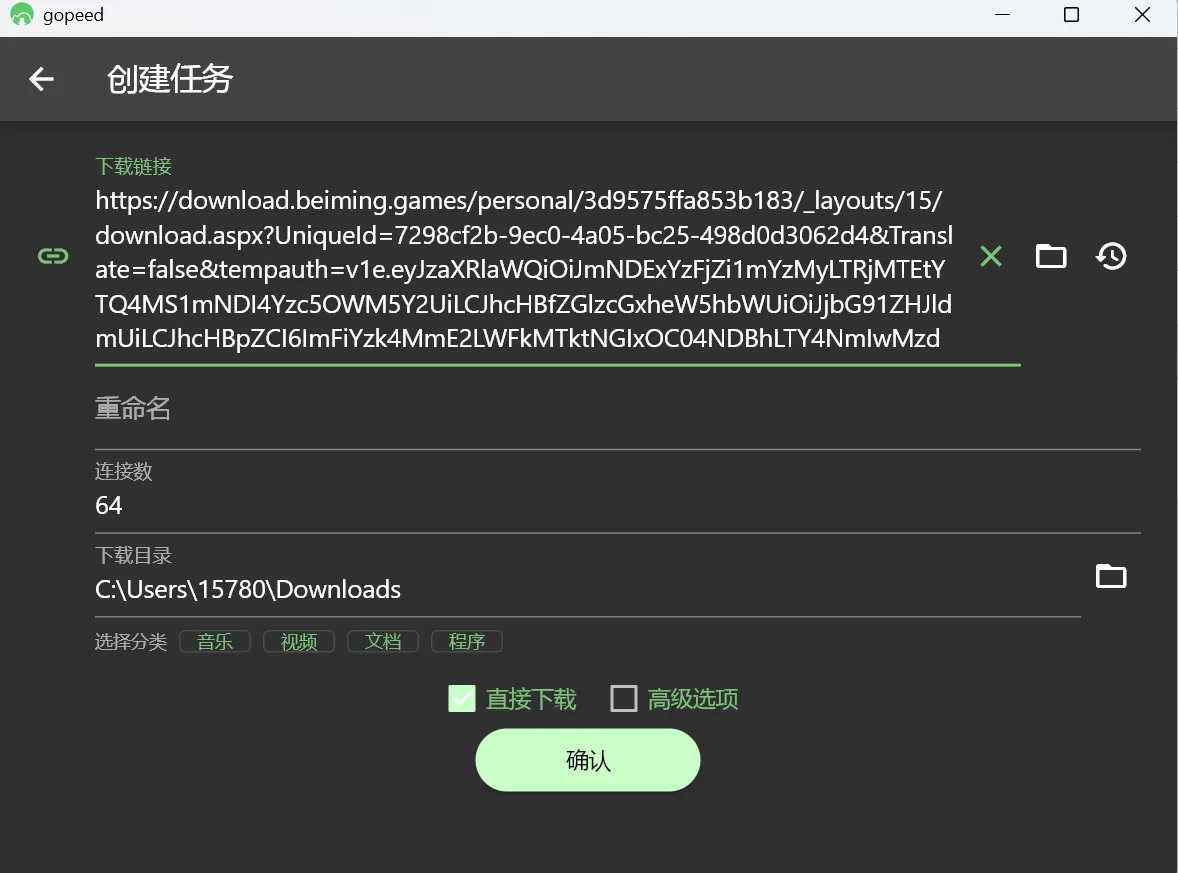Enable the 高级选项 checkbox
This screenshot has width=1178, height=873.
coord(624,698)
